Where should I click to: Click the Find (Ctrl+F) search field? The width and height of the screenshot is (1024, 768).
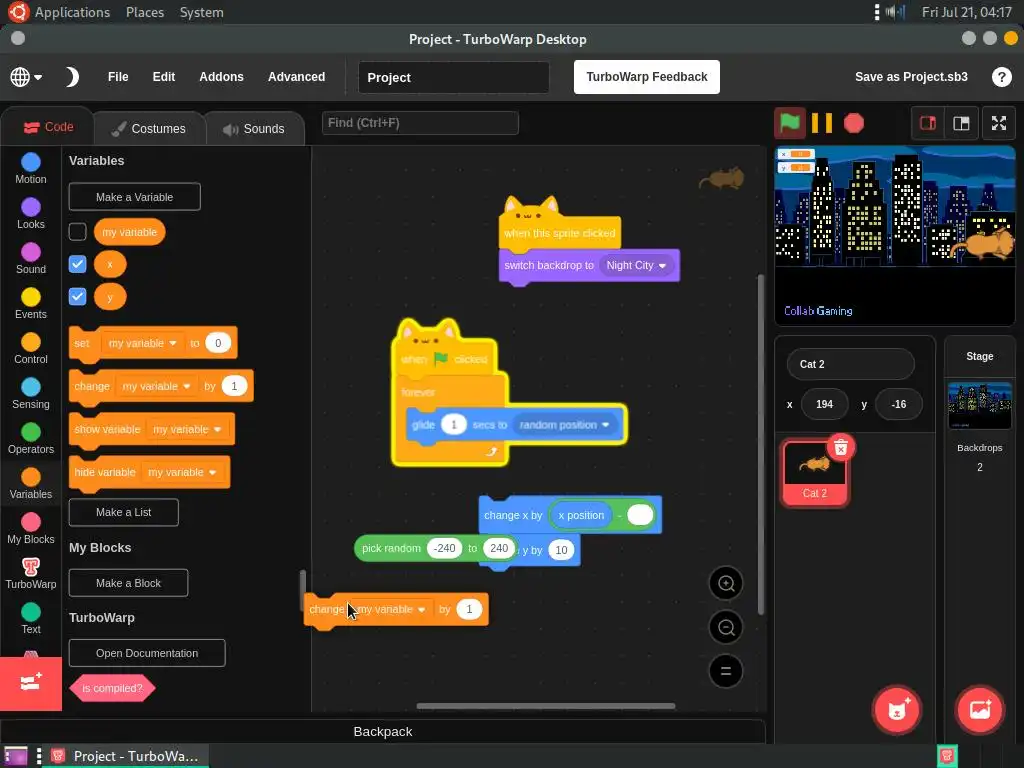(420, 123)
